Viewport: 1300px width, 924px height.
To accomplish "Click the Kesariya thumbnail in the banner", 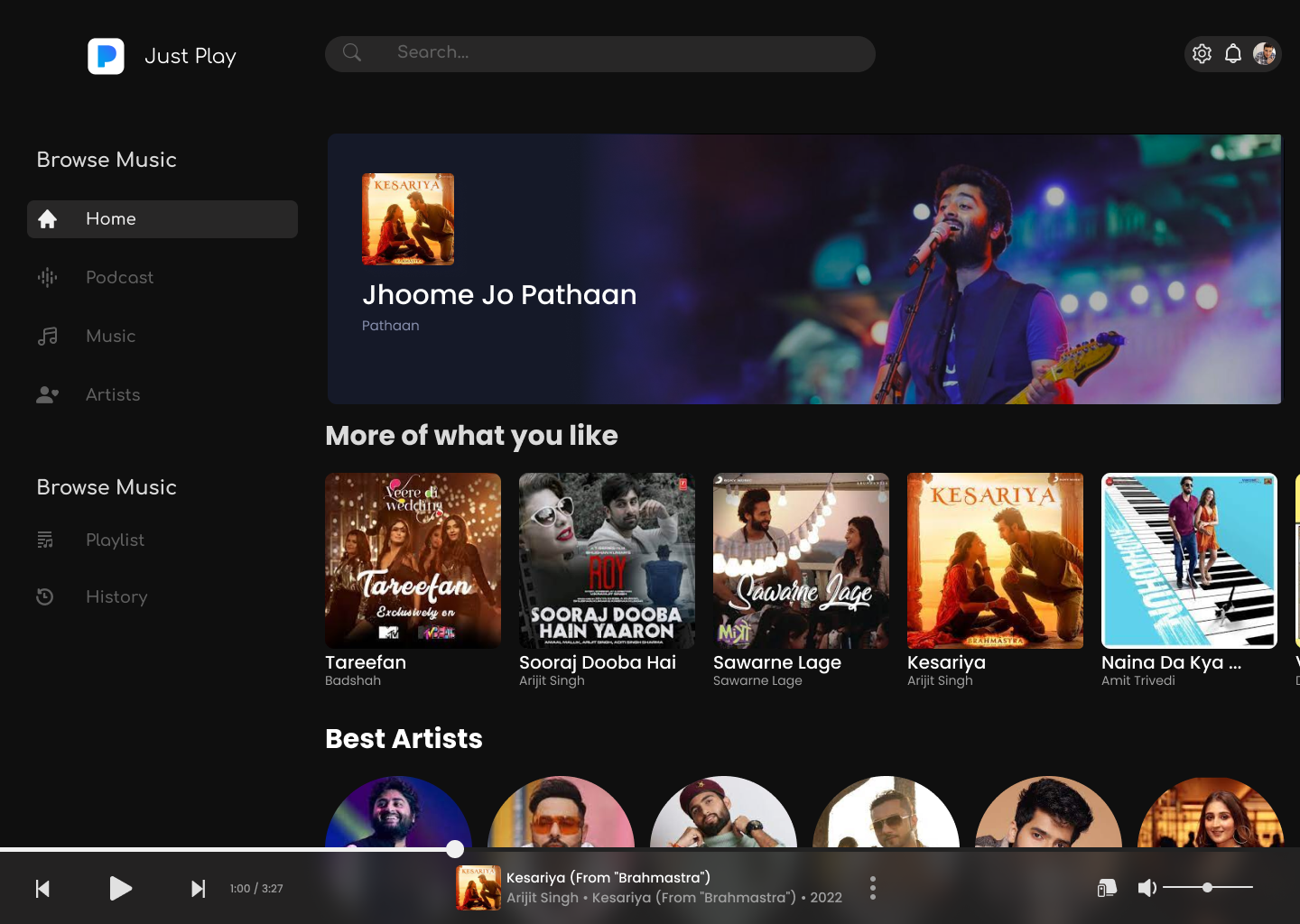I will tap(408, 219).
